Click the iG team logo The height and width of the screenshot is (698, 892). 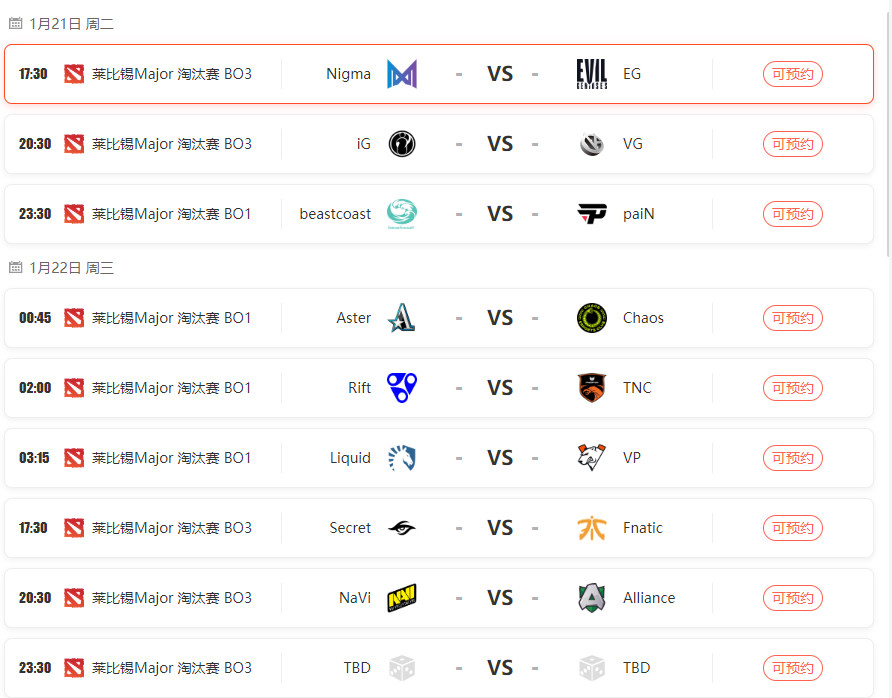[403, 143]
